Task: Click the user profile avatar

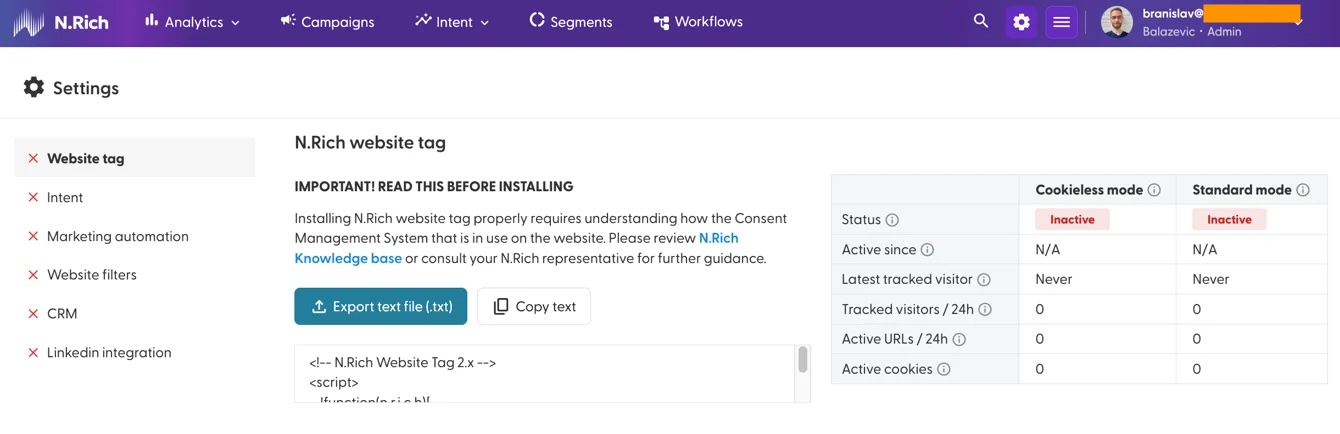Action: 1117,22
